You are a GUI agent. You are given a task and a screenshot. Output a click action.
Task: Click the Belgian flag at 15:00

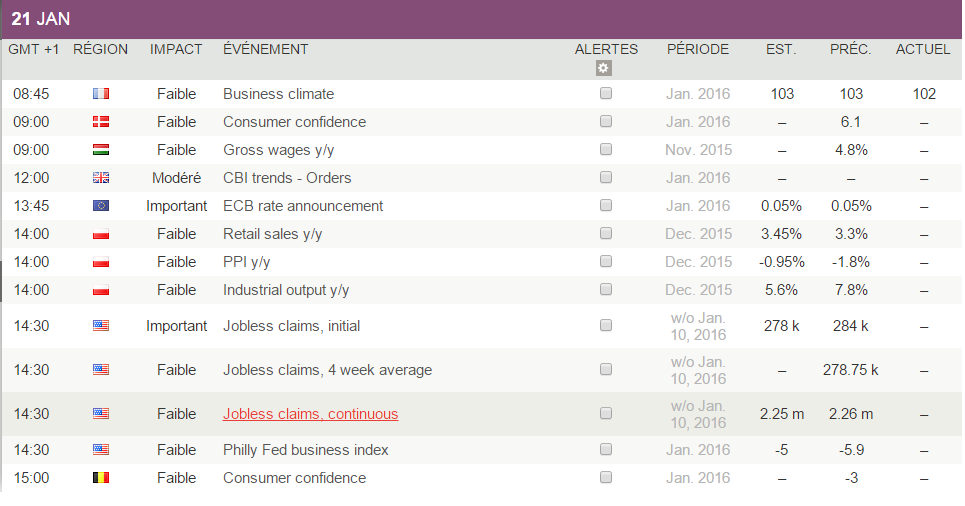(101, 478)
